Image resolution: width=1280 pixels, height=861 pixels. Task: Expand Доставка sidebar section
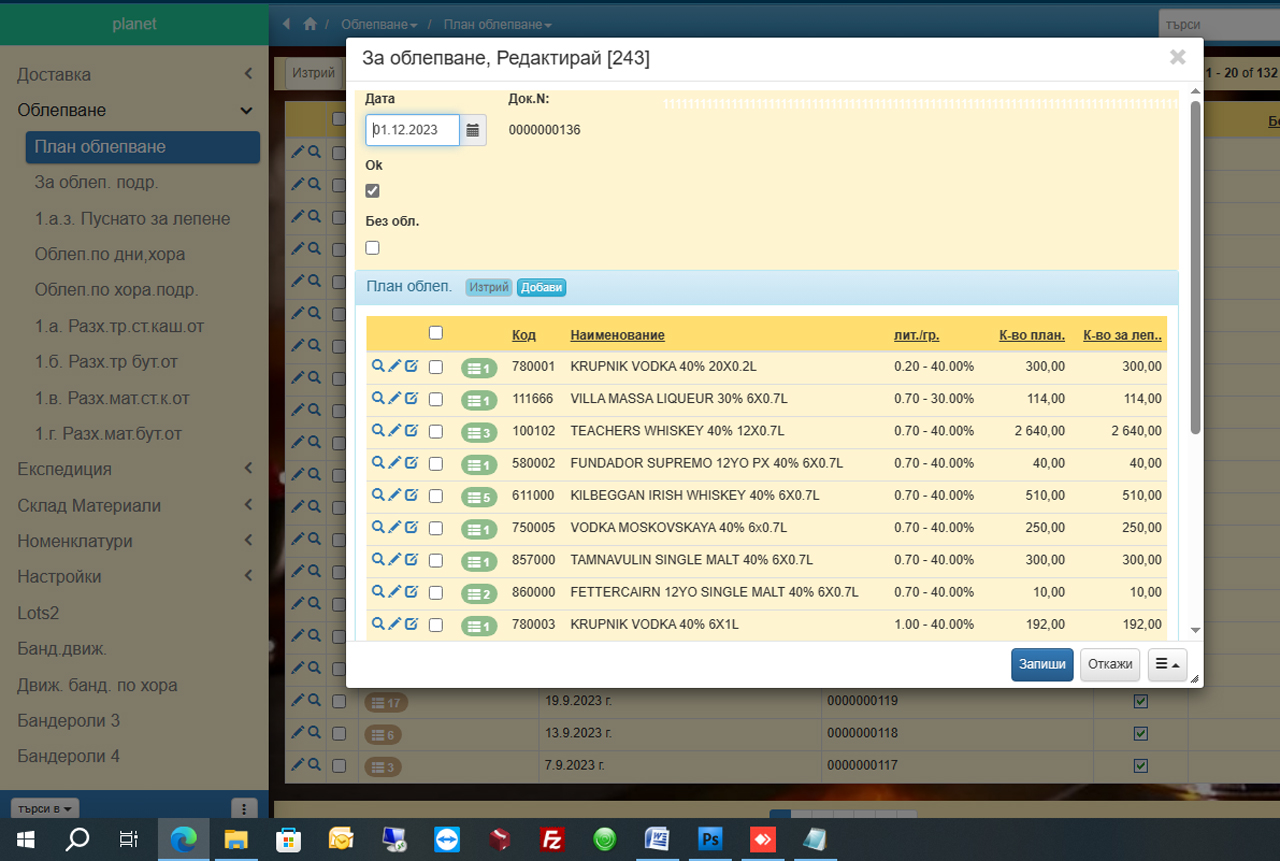tap(134, 74)
